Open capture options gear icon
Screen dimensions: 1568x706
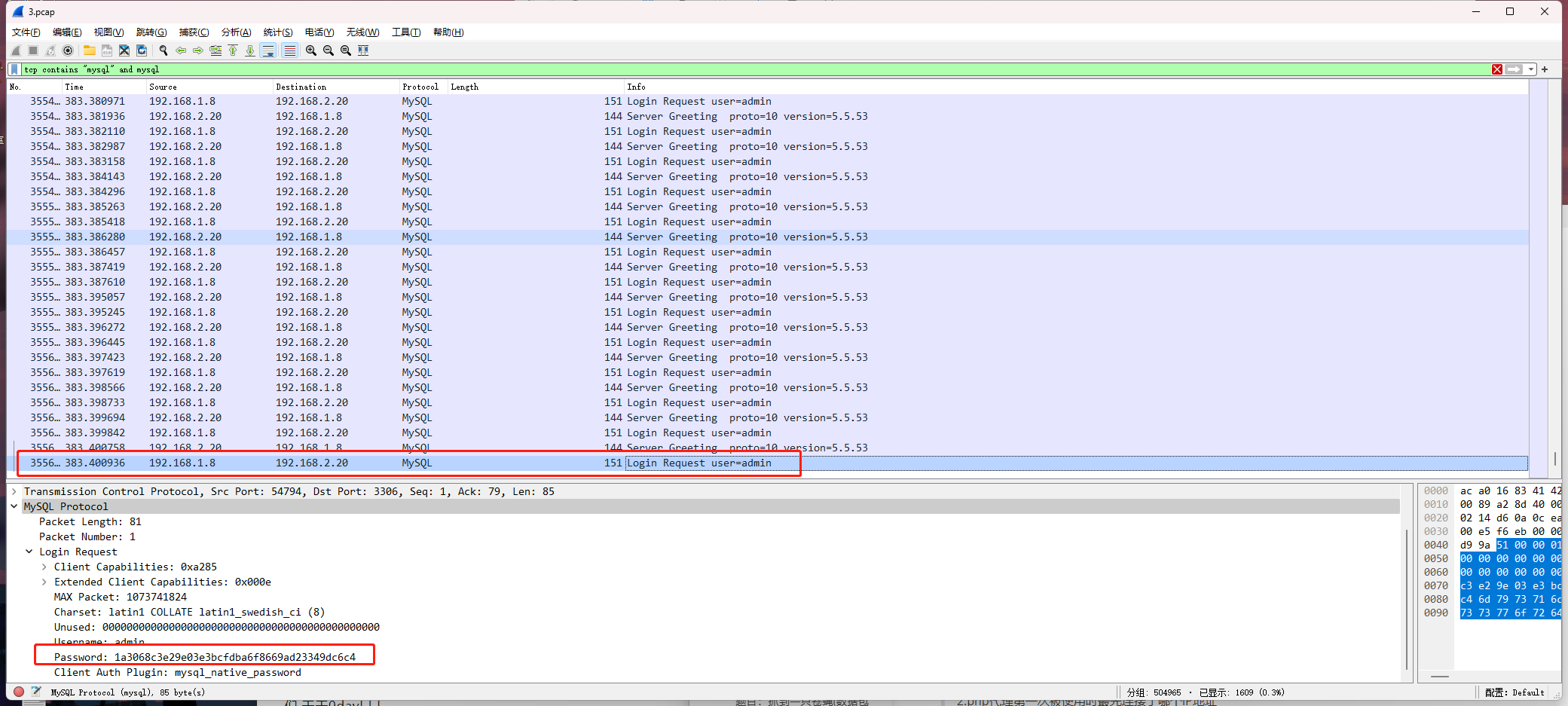68,50
